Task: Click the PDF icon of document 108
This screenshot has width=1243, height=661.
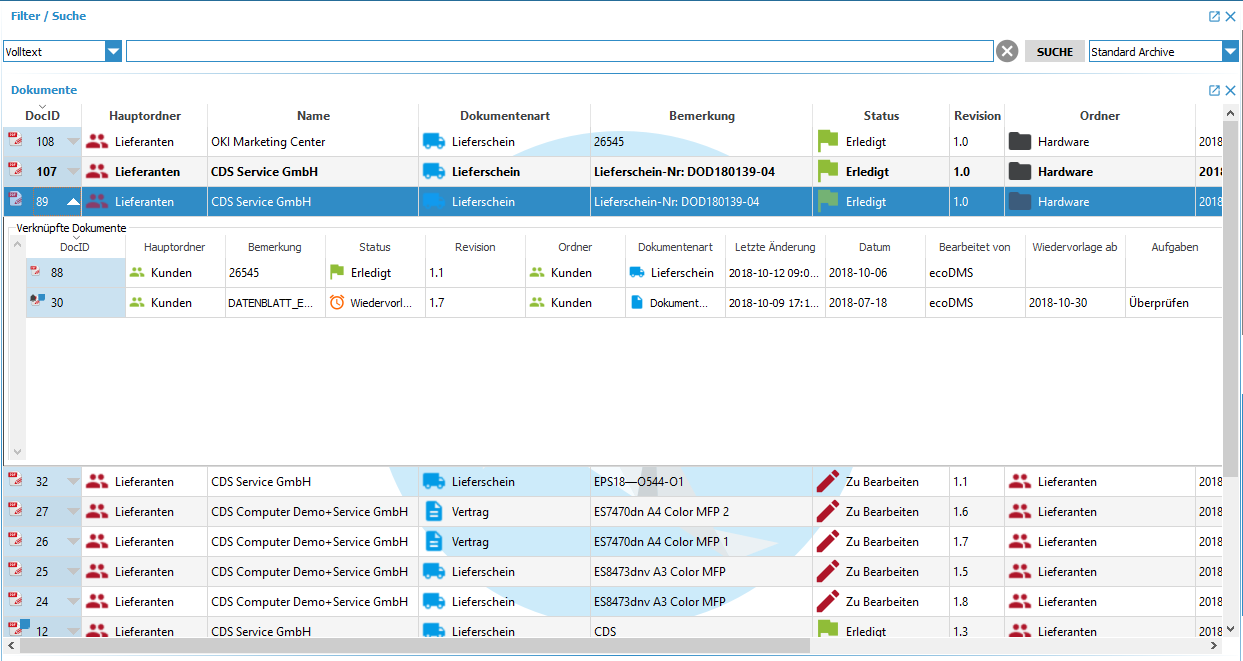Action: (x=15, y=140)
